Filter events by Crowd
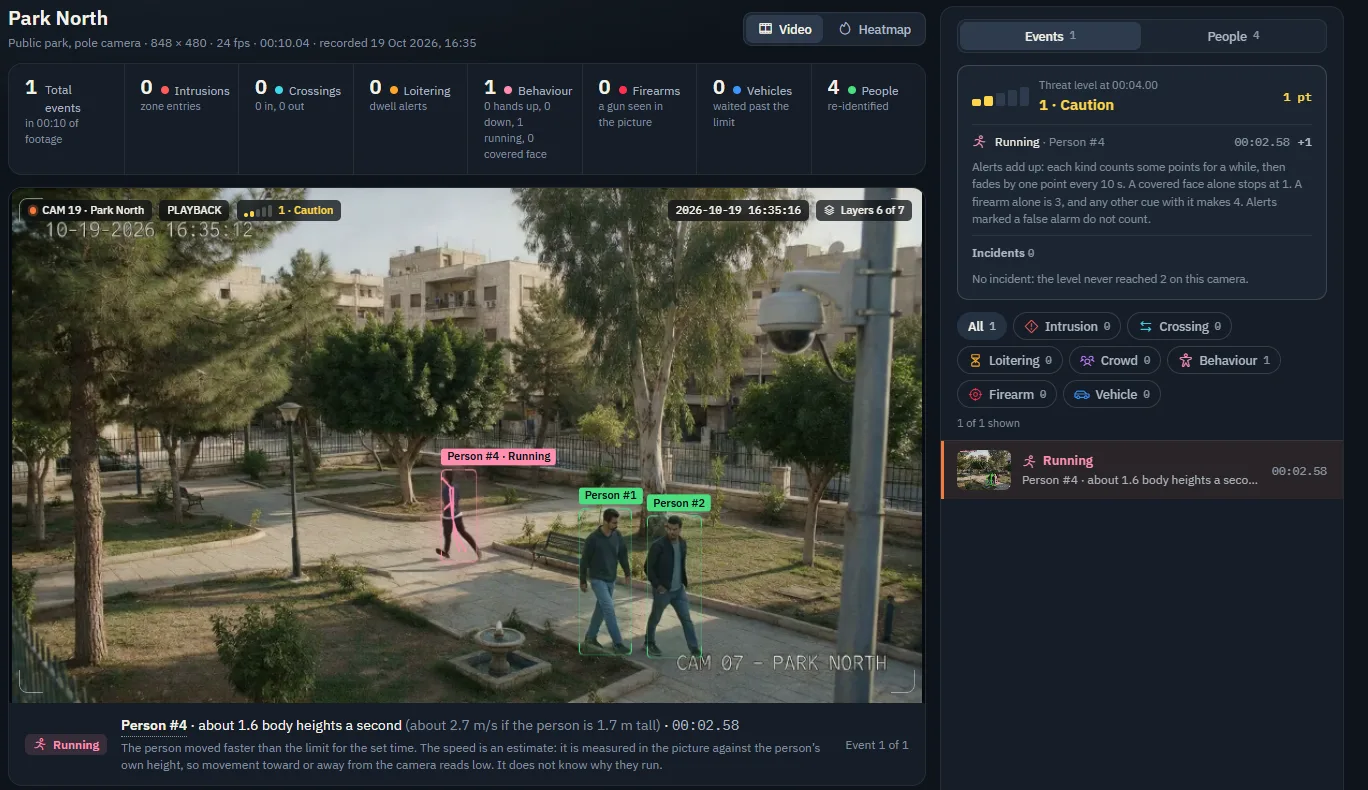The width and height of the screenshot is (1368, 790). (x=1115, y=360)
